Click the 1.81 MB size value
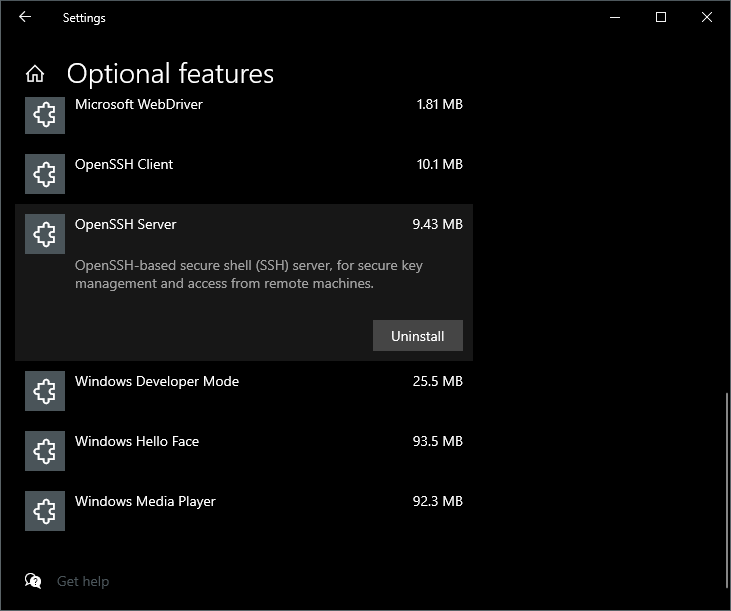Viewport: 731px width, 611px height. coord(440,104)
